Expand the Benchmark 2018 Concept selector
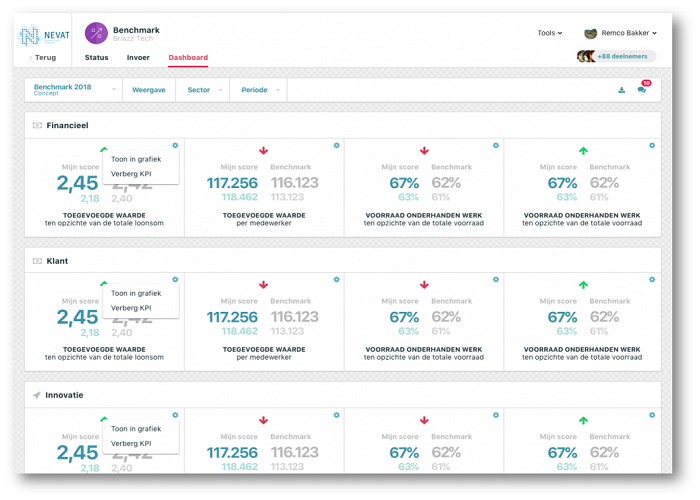The image size is (700, 500). click(x=74, y=90)
